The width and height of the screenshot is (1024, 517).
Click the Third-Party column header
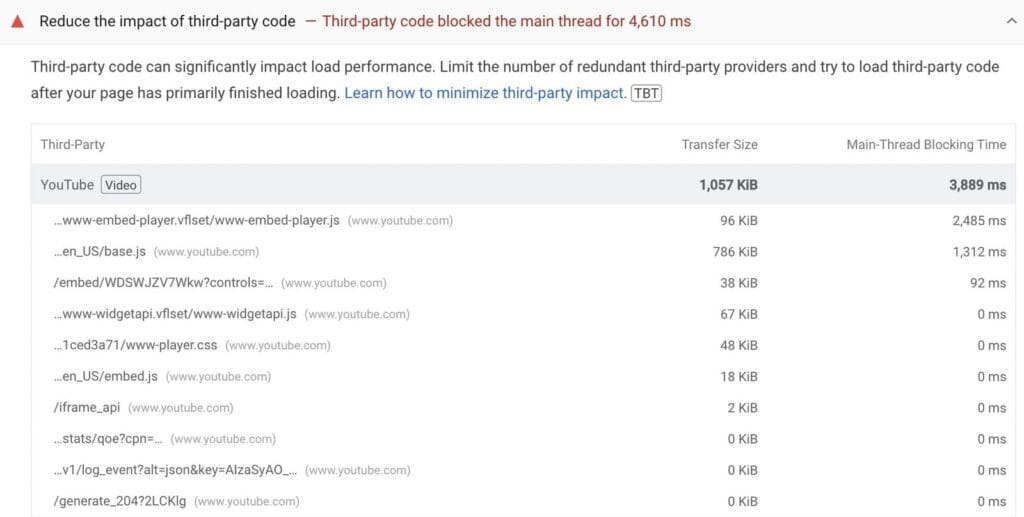72,144
